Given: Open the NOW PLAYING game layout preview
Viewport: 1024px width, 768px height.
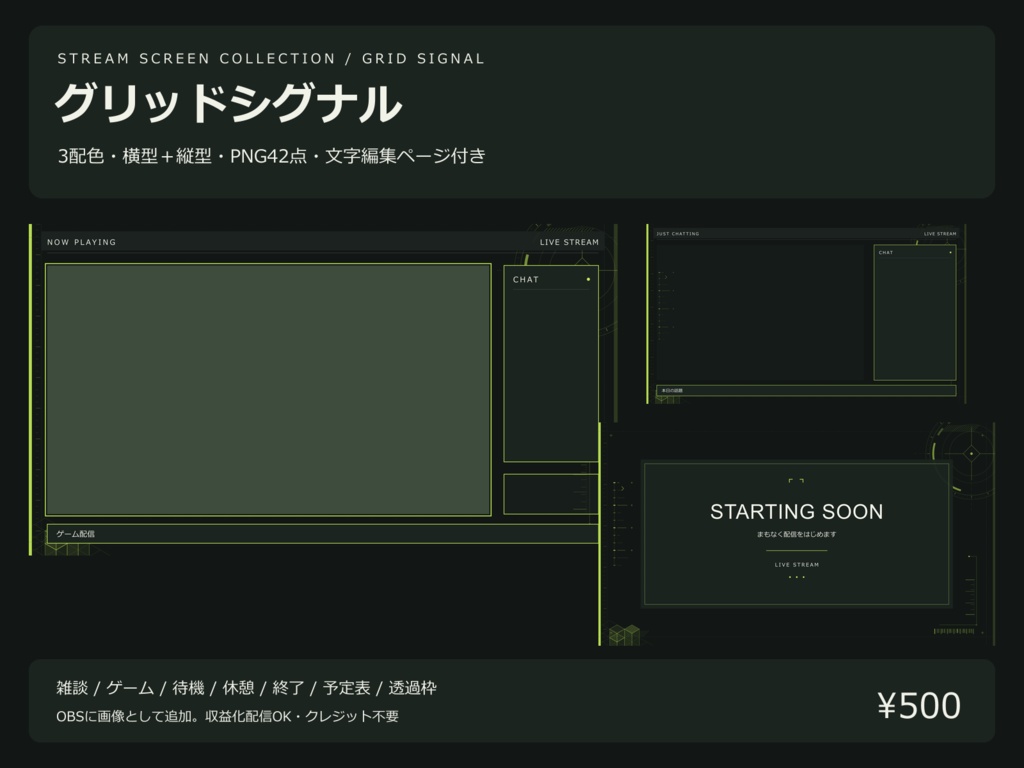Looking at the screenshot, I should [x=314, y=390].
